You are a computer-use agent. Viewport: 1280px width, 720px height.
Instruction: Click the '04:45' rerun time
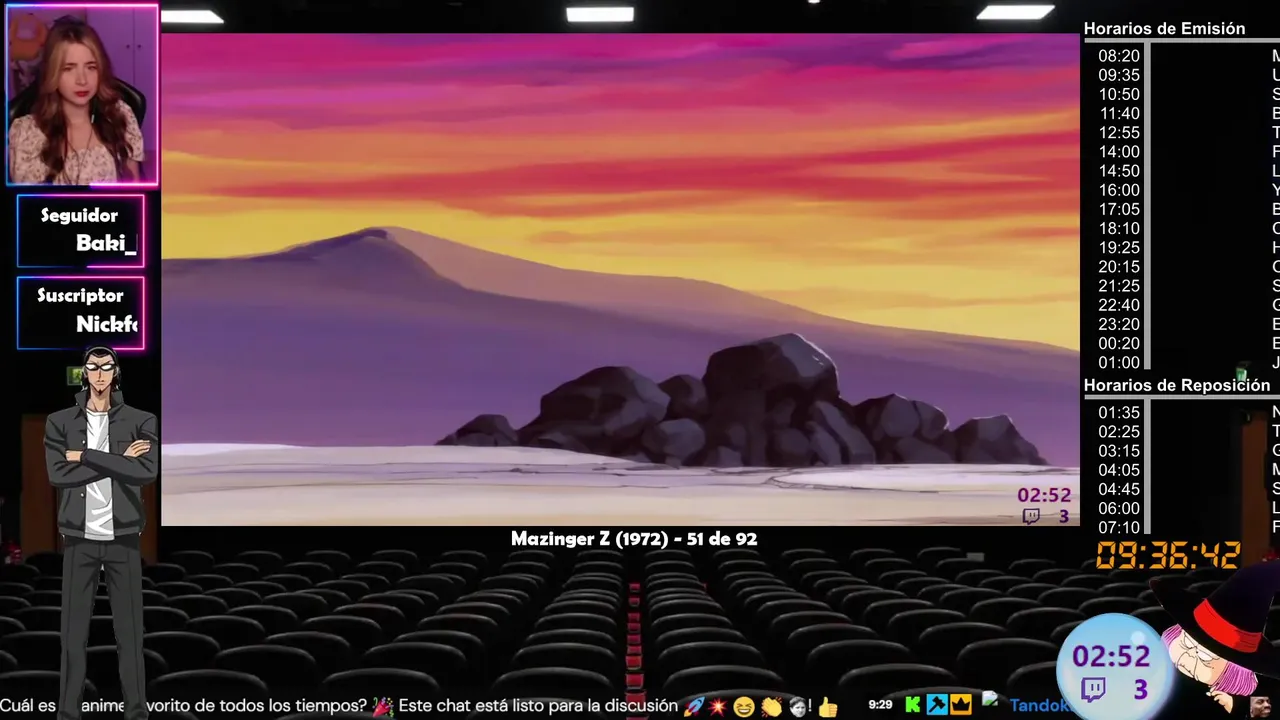(1119, 489)
